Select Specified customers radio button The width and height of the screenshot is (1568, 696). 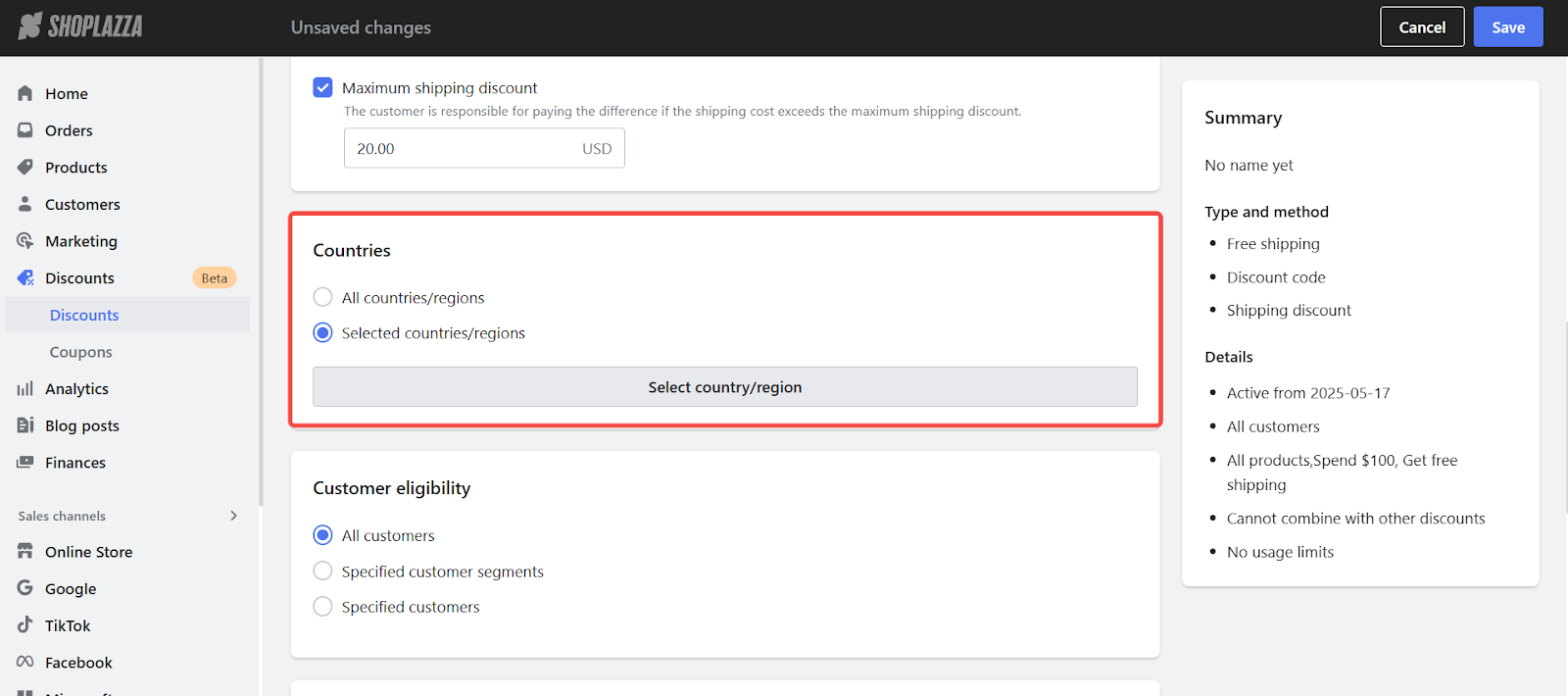click(x=322, y=607)
